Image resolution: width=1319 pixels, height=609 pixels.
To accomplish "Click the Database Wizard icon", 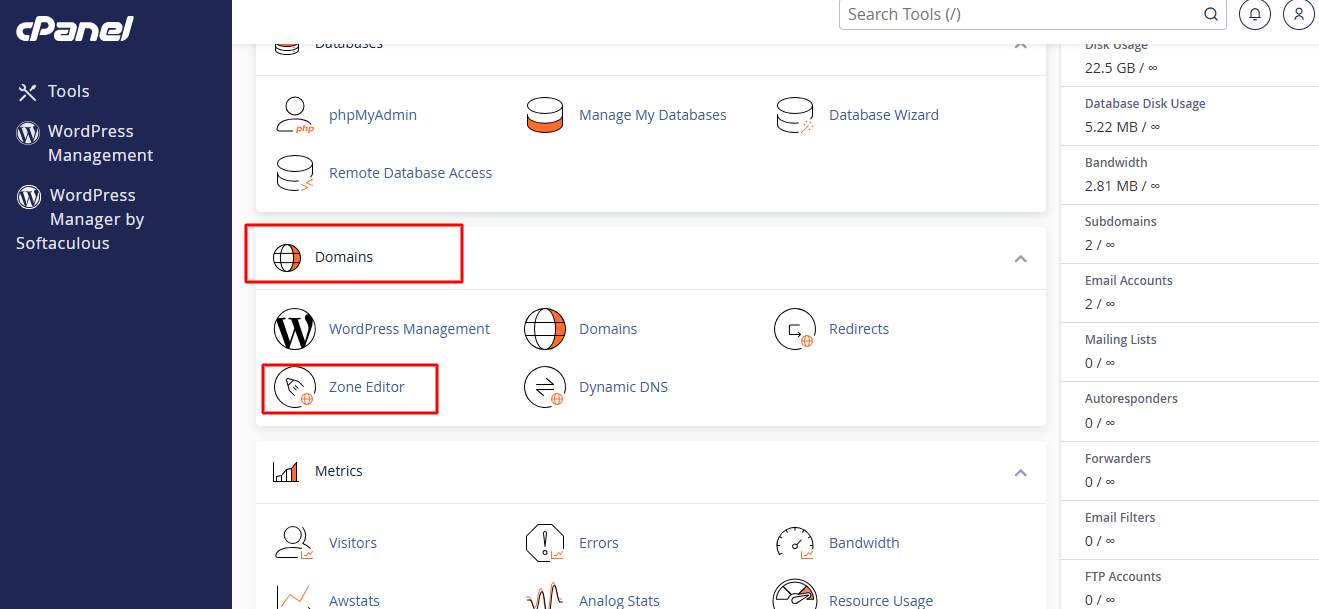I will [795, 115].
